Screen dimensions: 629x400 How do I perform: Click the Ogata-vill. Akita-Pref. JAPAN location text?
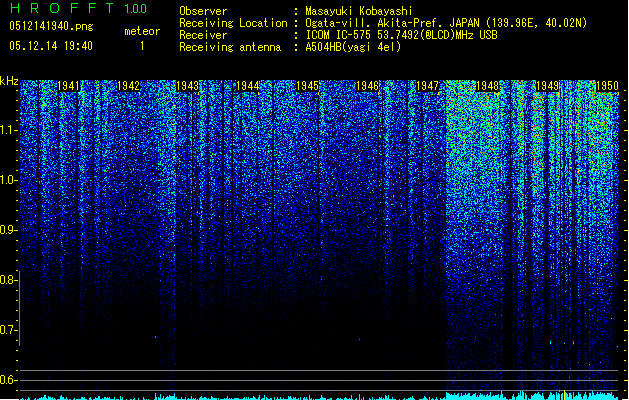click(x=446, y=23)
